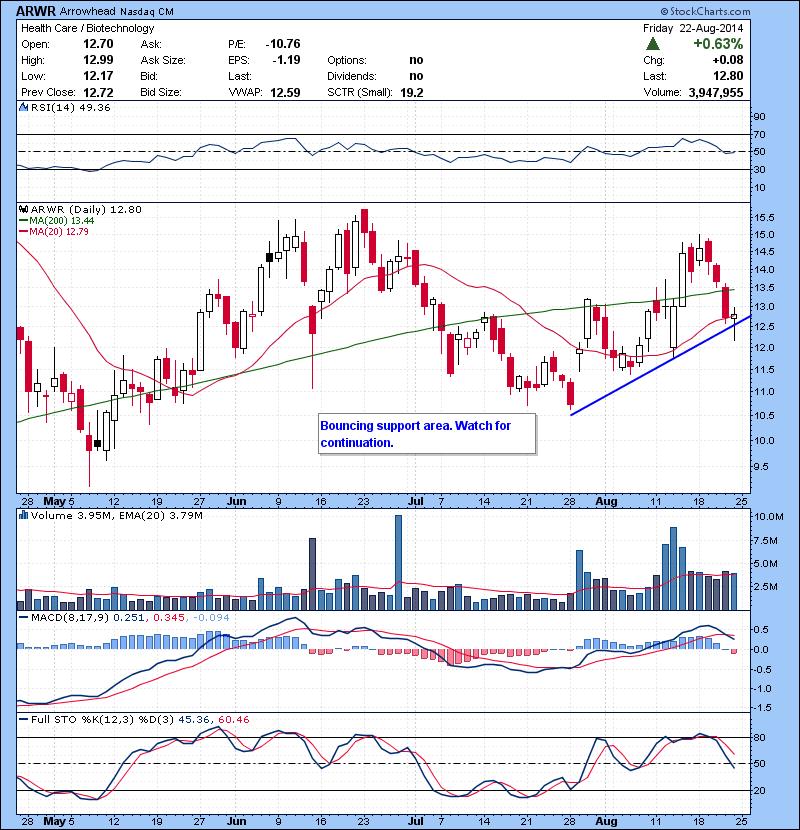Screen dimensions: 800x830
Task: Click the EPS value -1.19
Action: tap(286, 60)
